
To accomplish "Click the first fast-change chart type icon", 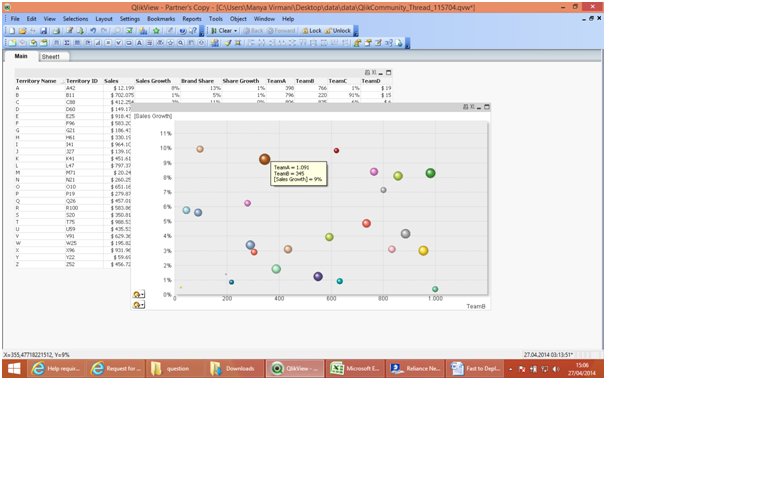I will [x=139, y=294].
